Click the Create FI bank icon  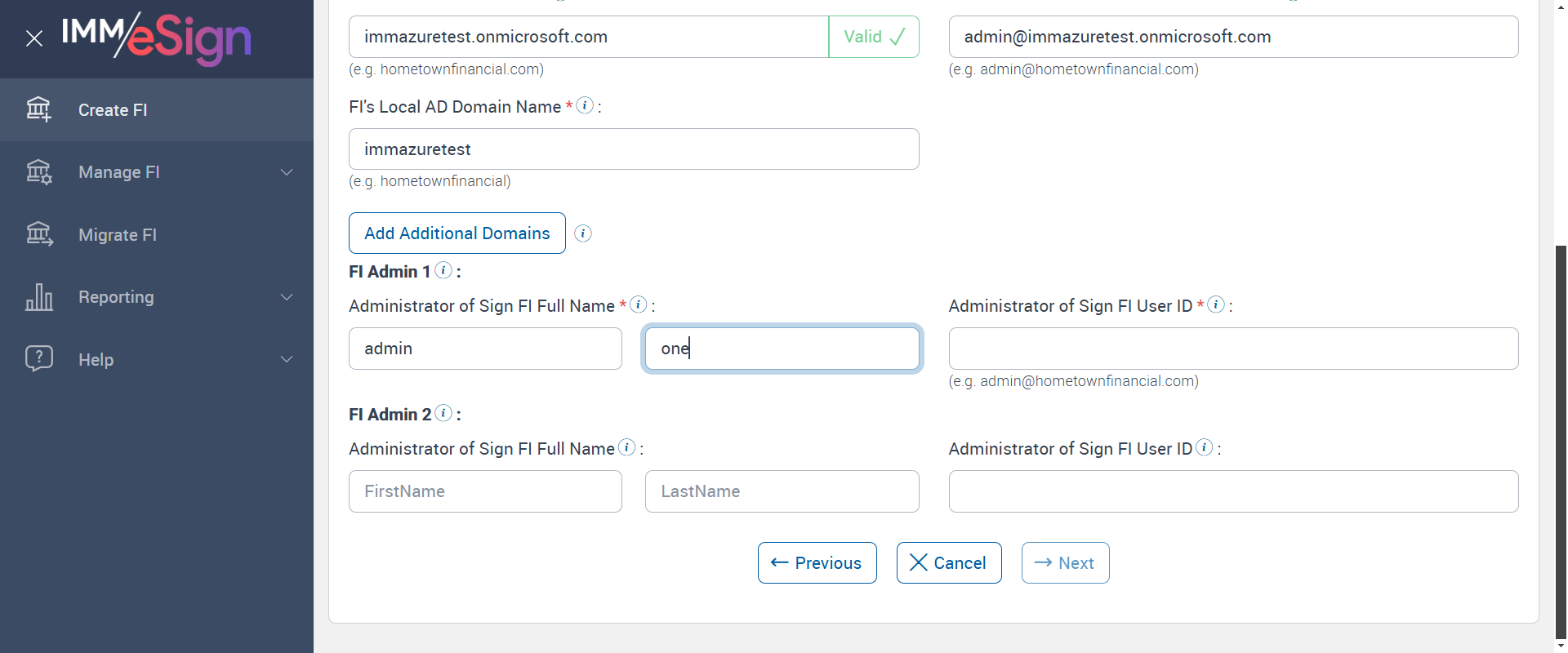[x=38, y=109]
